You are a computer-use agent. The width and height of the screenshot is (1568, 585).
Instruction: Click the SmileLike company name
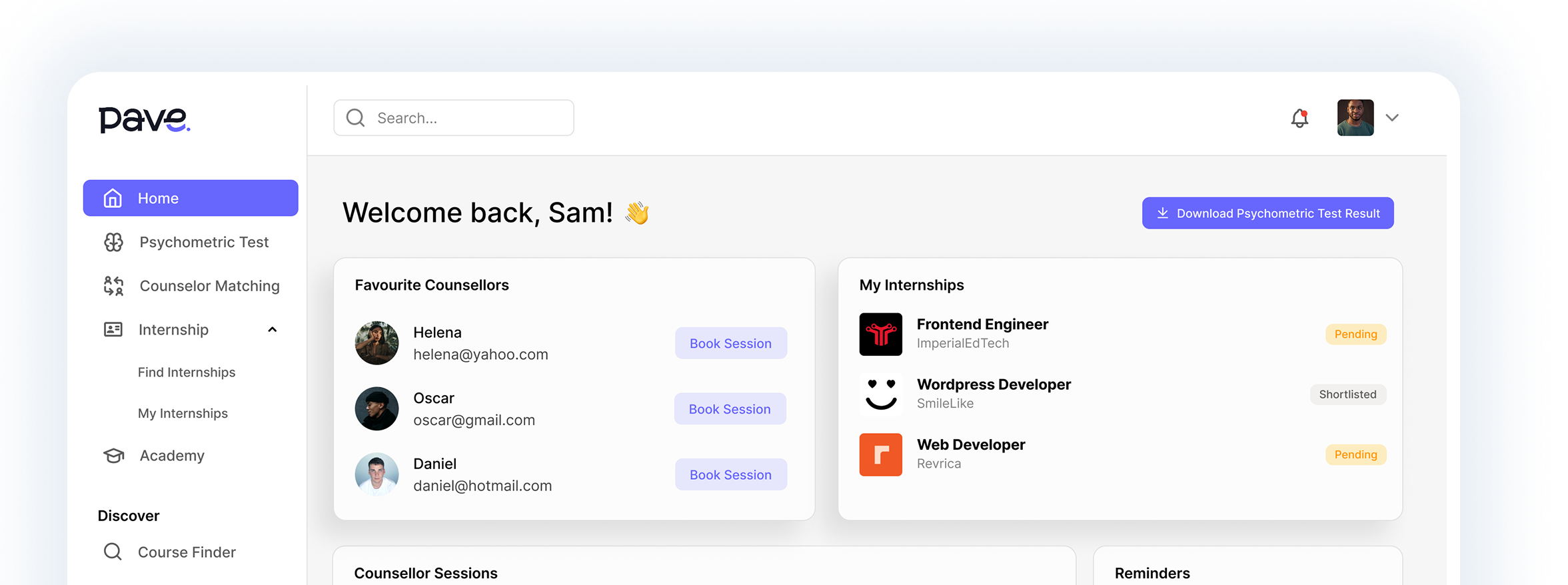[x=945, y=403]
